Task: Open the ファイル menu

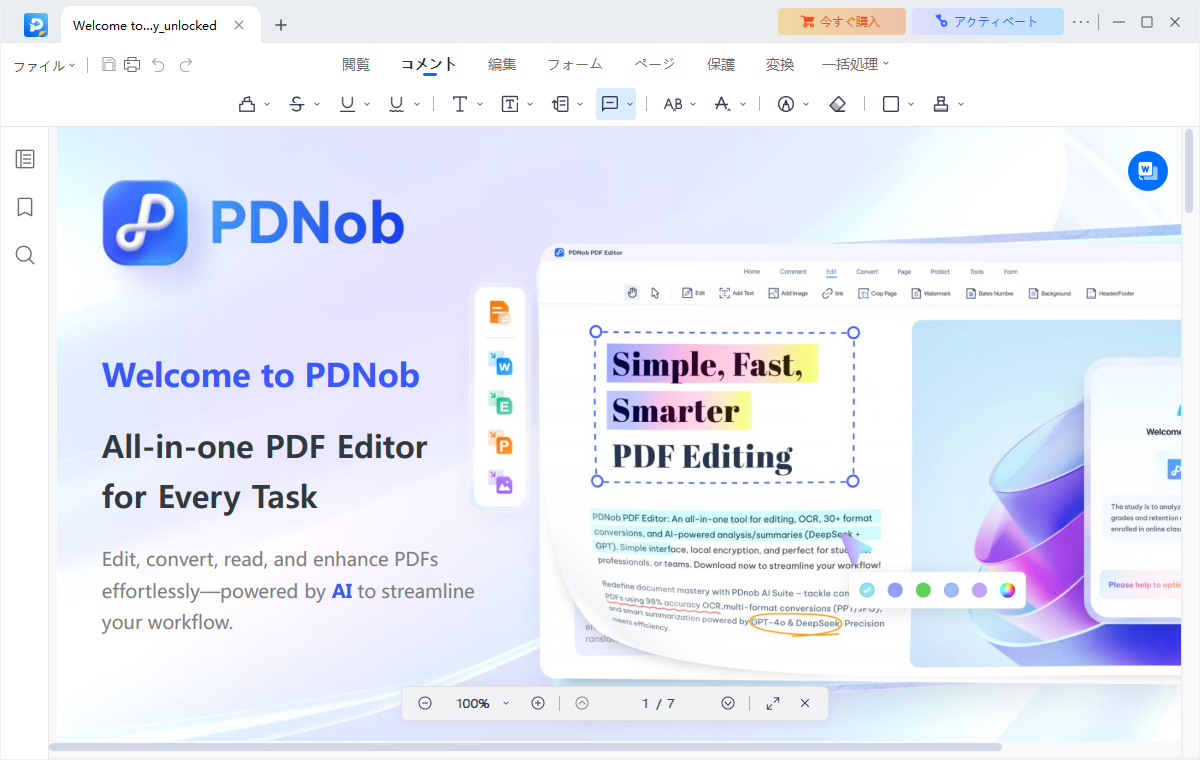Action: click(x=44, y=65)
